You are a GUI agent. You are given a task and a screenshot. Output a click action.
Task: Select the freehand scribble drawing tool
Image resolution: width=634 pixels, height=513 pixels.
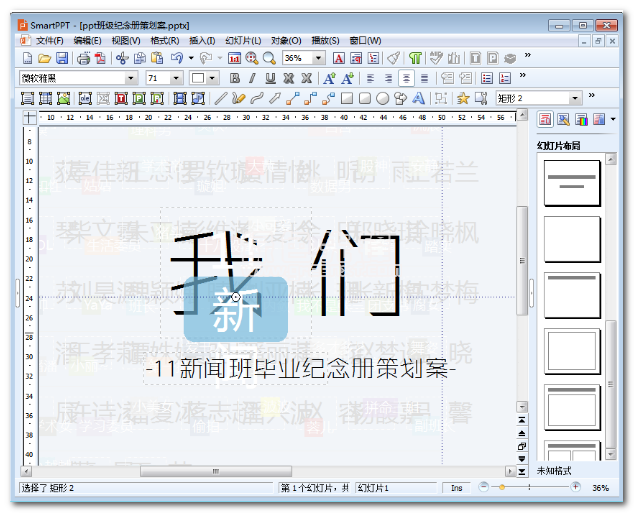click(239, 98)
